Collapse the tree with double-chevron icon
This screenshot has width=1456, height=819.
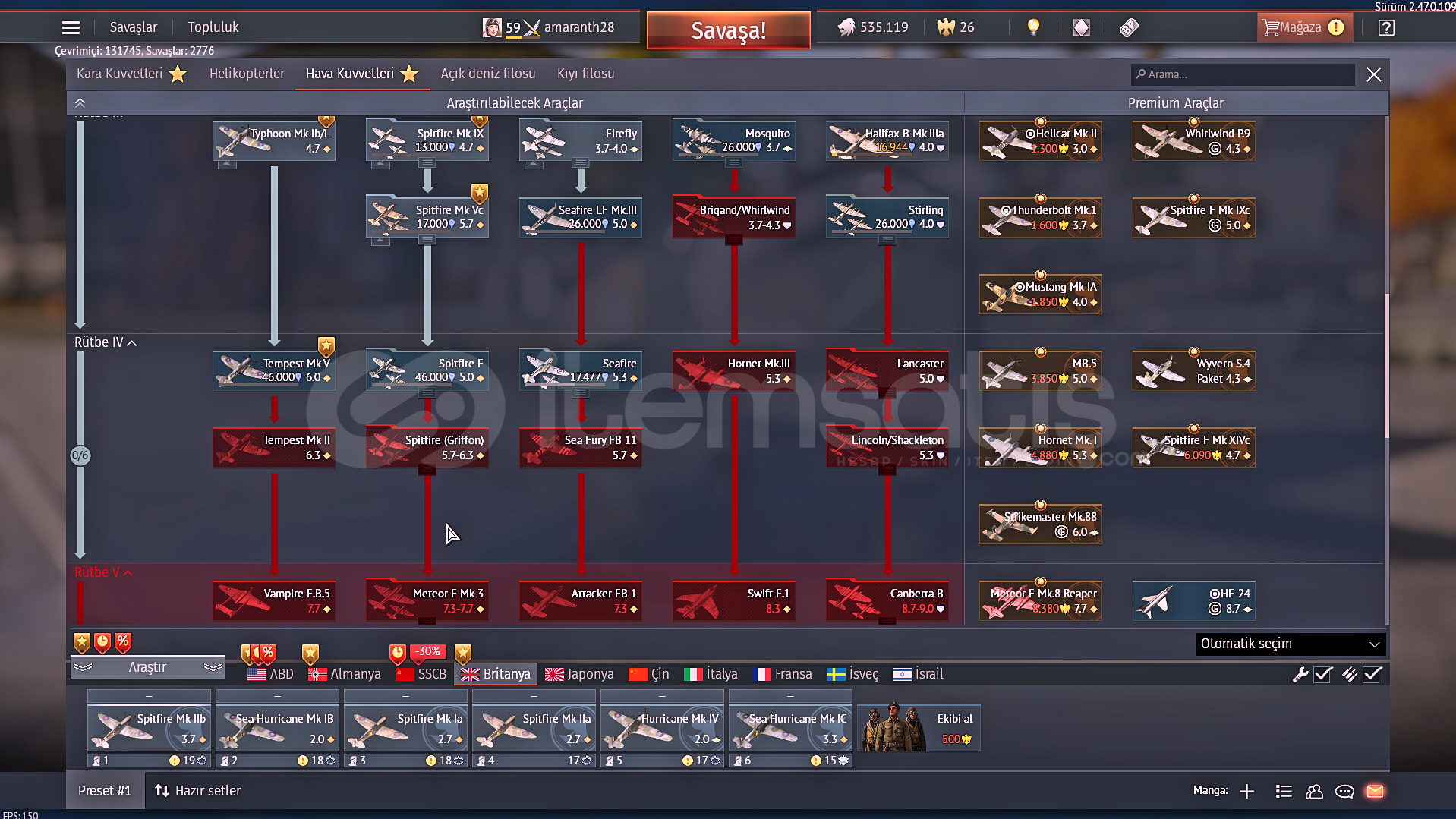click(80, 102)
